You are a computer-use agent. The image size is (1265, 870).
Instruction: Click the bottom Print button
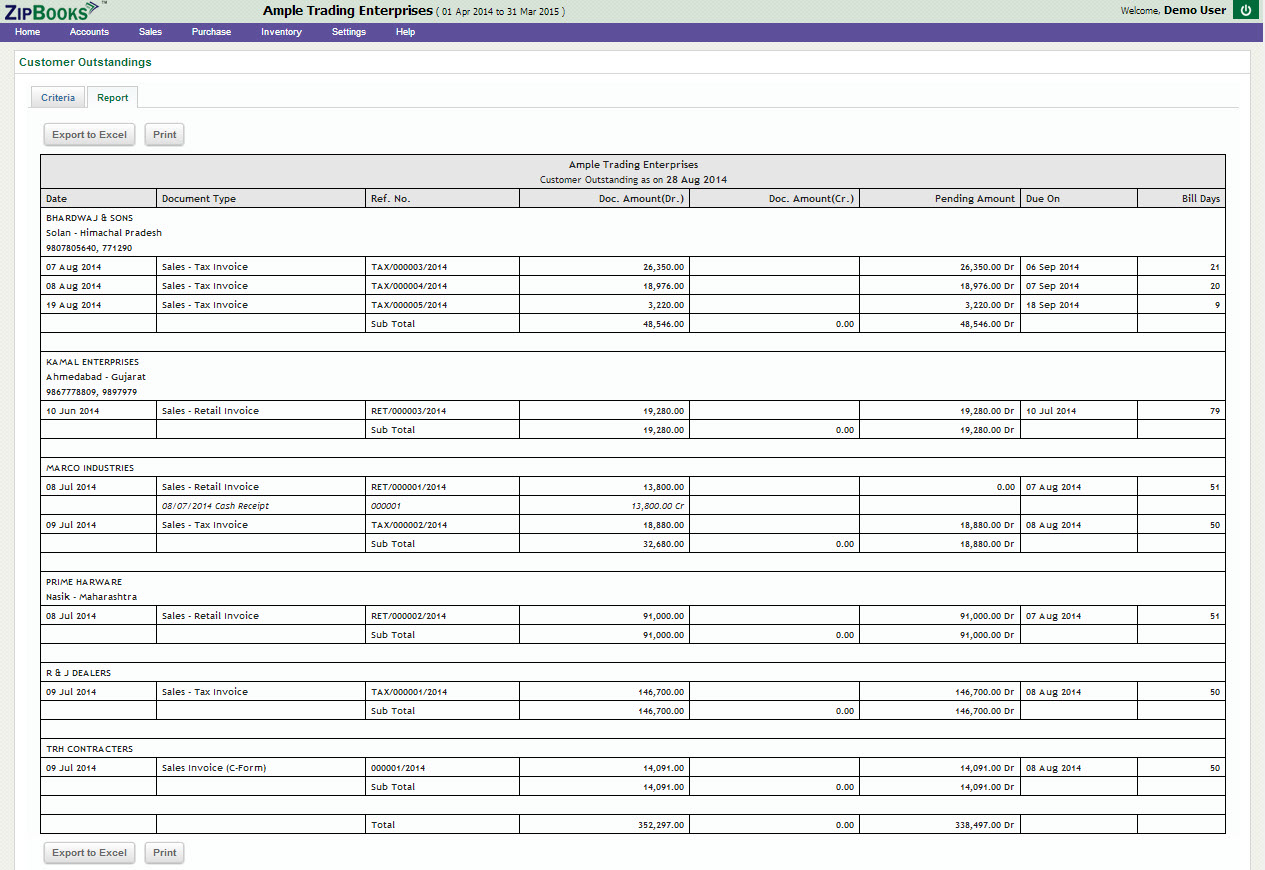tap(165, 853)
